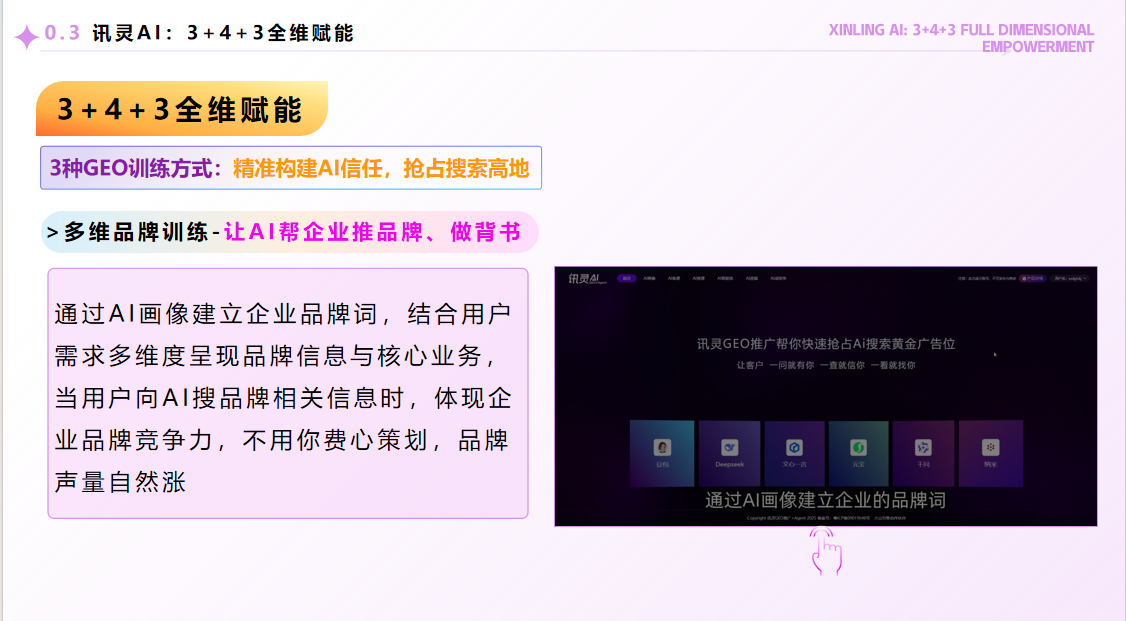Click the orange 3+4+3全维赋能 title banner
This screenshot has height=621, width=1126.
point(182,108)
